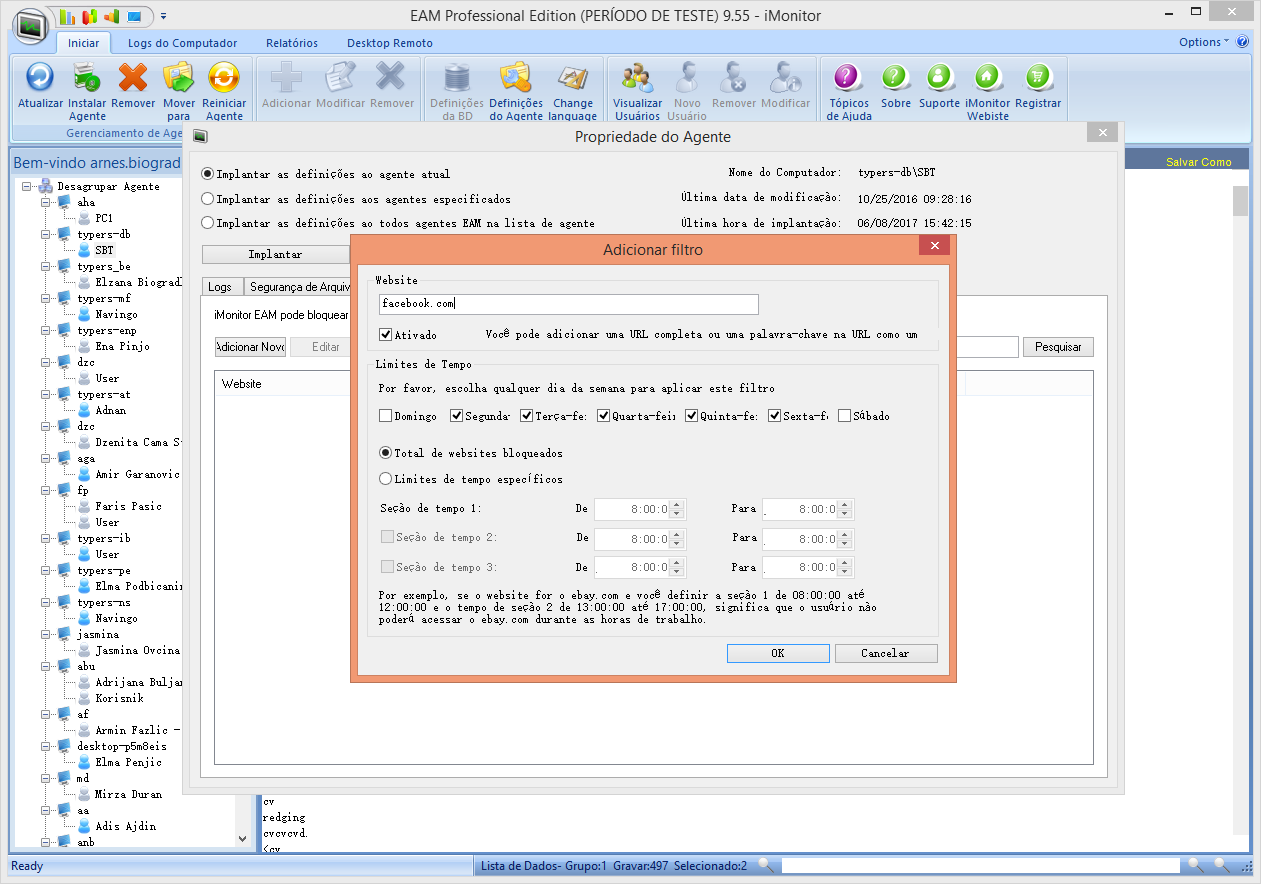
Task: Open the Desktop Remoto tab
Action: pos(390,43)
